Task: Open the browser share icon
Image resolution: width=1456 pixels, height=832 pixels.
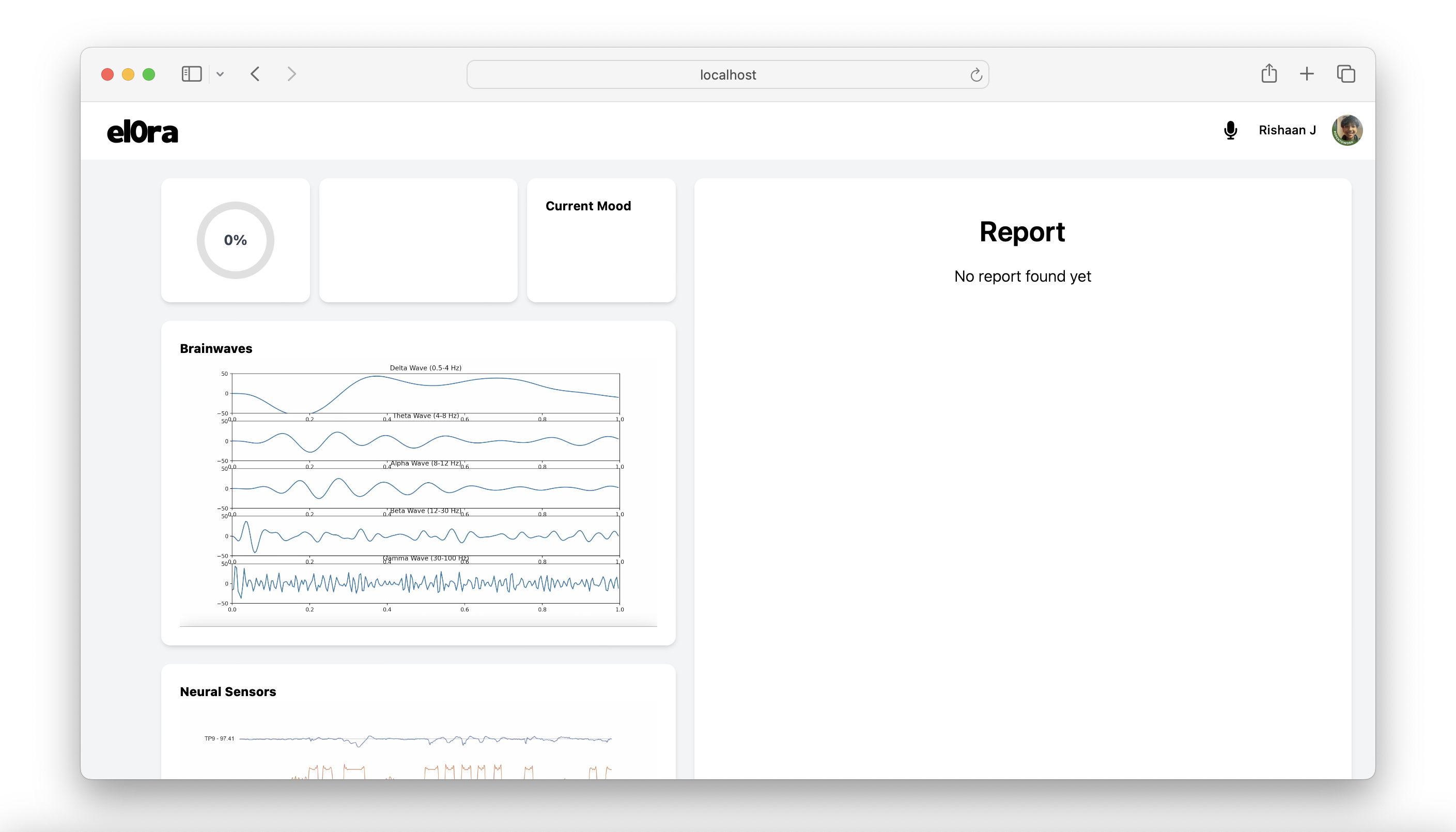Action: click(x=1268, y=74)
